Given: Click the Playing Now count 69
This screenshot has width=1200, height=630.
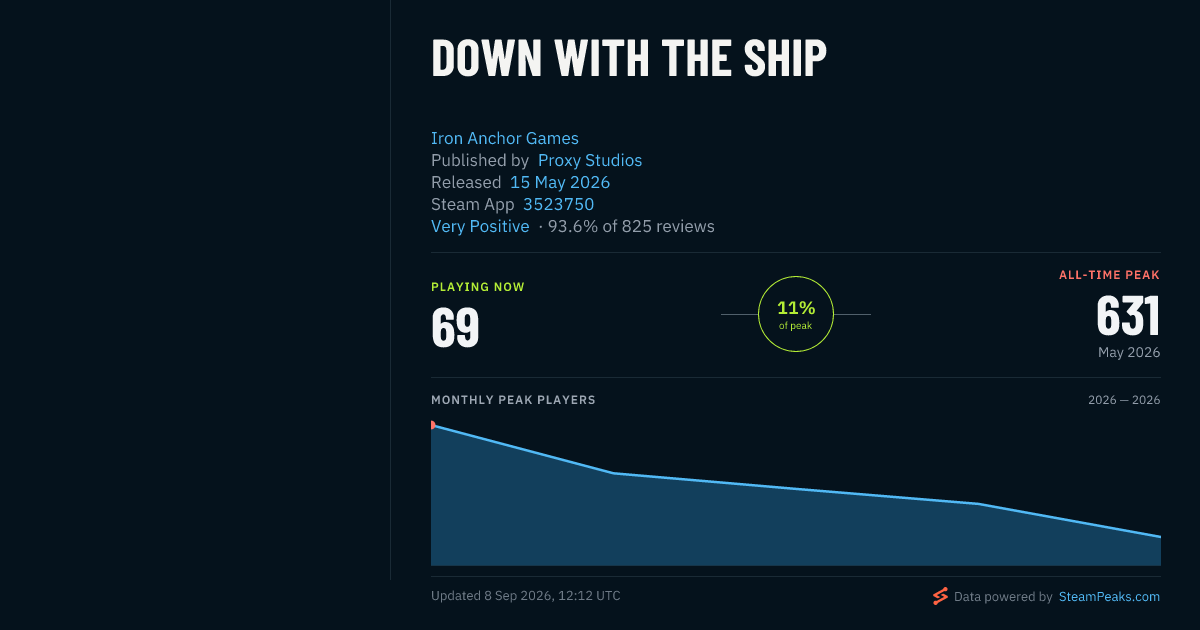Looking at the screenshot, I should point(455,327).
